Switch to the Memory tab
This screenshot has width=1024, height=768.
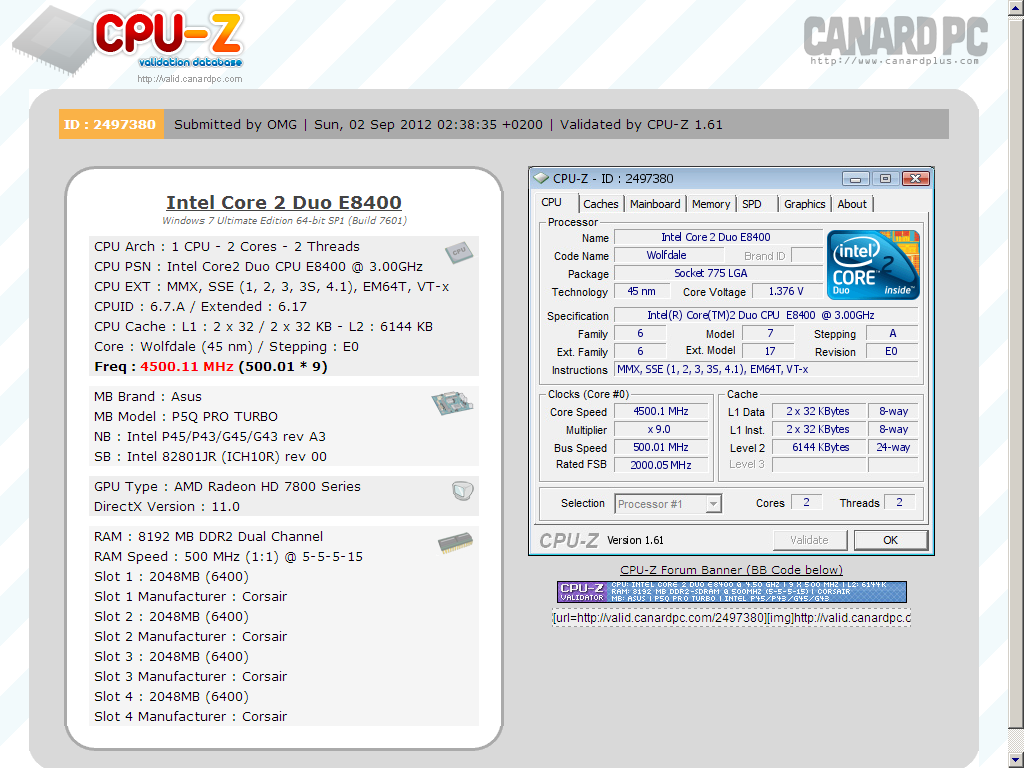pyautogui.click(x=711, y=204)
